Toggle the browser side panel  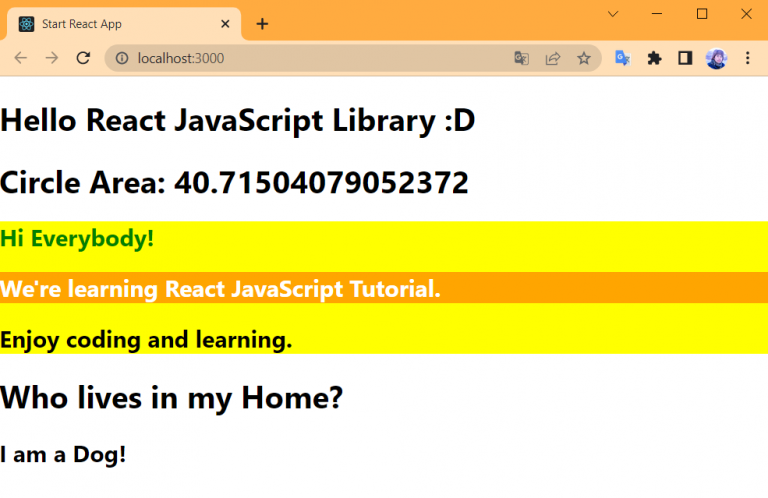[685, 58]
